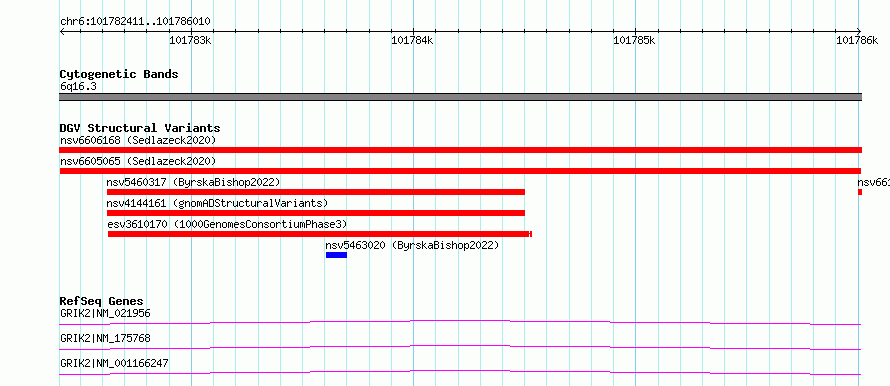Open the RefSeq Genes track heading
890x386 pixels.
[102, 301]
